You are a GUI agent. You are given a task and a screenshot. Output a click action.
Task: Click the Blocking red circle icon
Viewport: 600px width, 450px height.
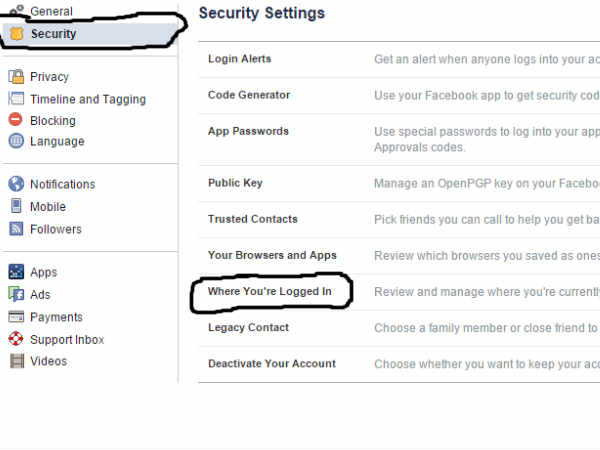coord(16,119)
